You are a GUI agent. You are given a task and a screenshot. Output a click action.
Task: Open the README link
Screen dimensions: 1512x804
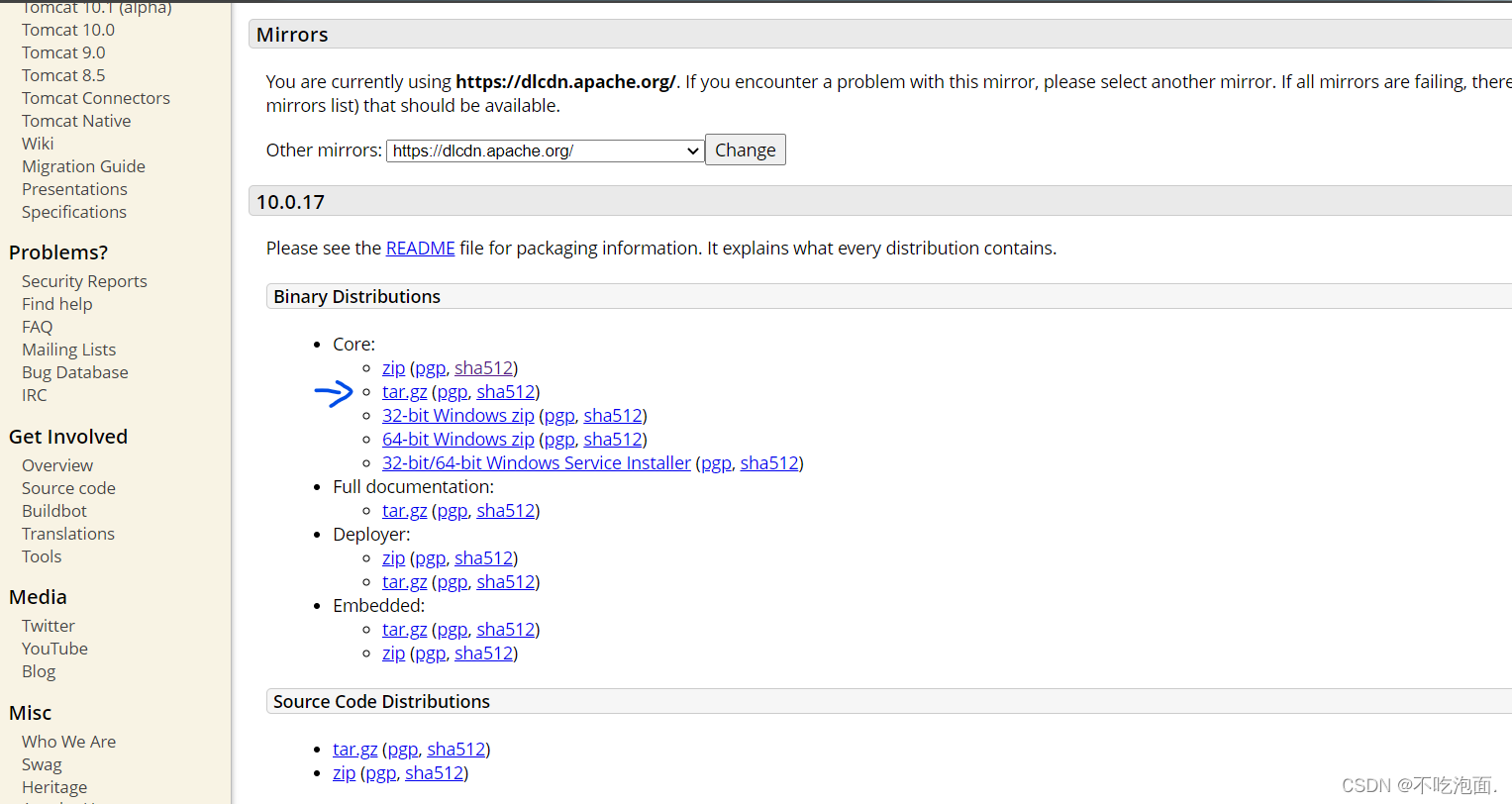421,248
